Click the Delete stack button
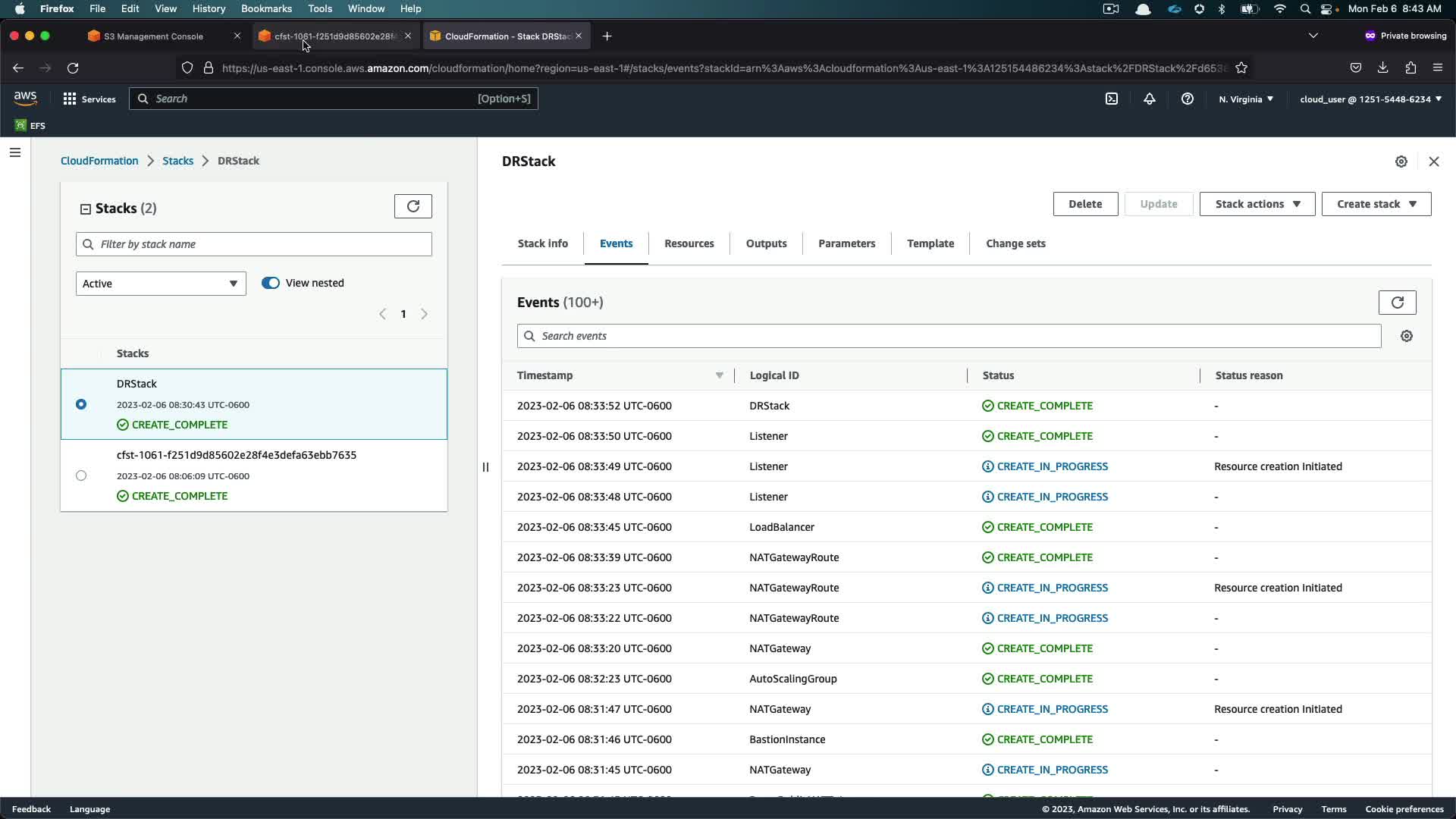Image resolution: width=1456 pixels, height=819 pixels. tap(1084, 204)
